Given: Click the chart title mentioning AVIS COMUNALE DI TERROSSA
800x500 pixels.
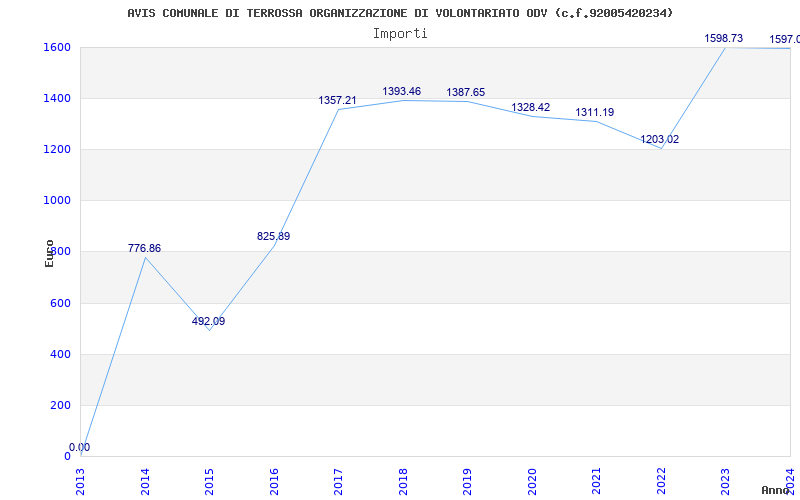Looking at the screenshot, I should (x=400, y=13).
